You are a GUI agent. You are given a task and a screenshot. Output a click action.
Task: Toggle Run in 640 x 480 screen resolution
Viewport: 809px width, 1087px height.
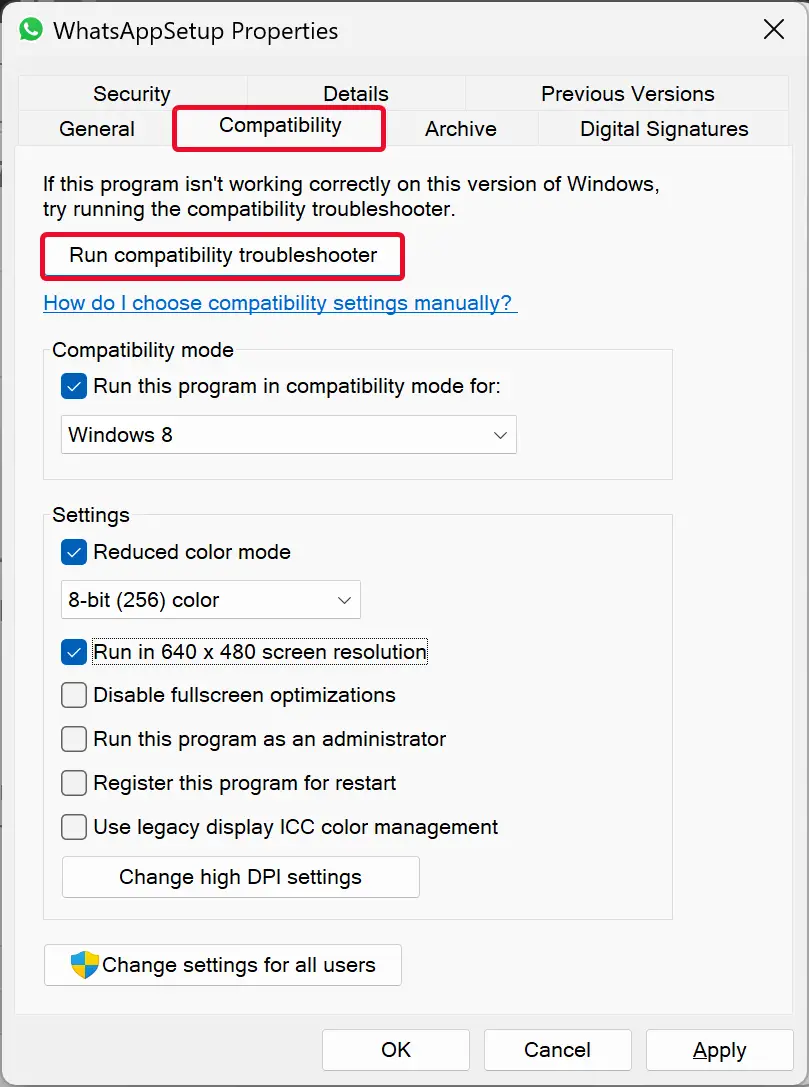coord(73,652)
